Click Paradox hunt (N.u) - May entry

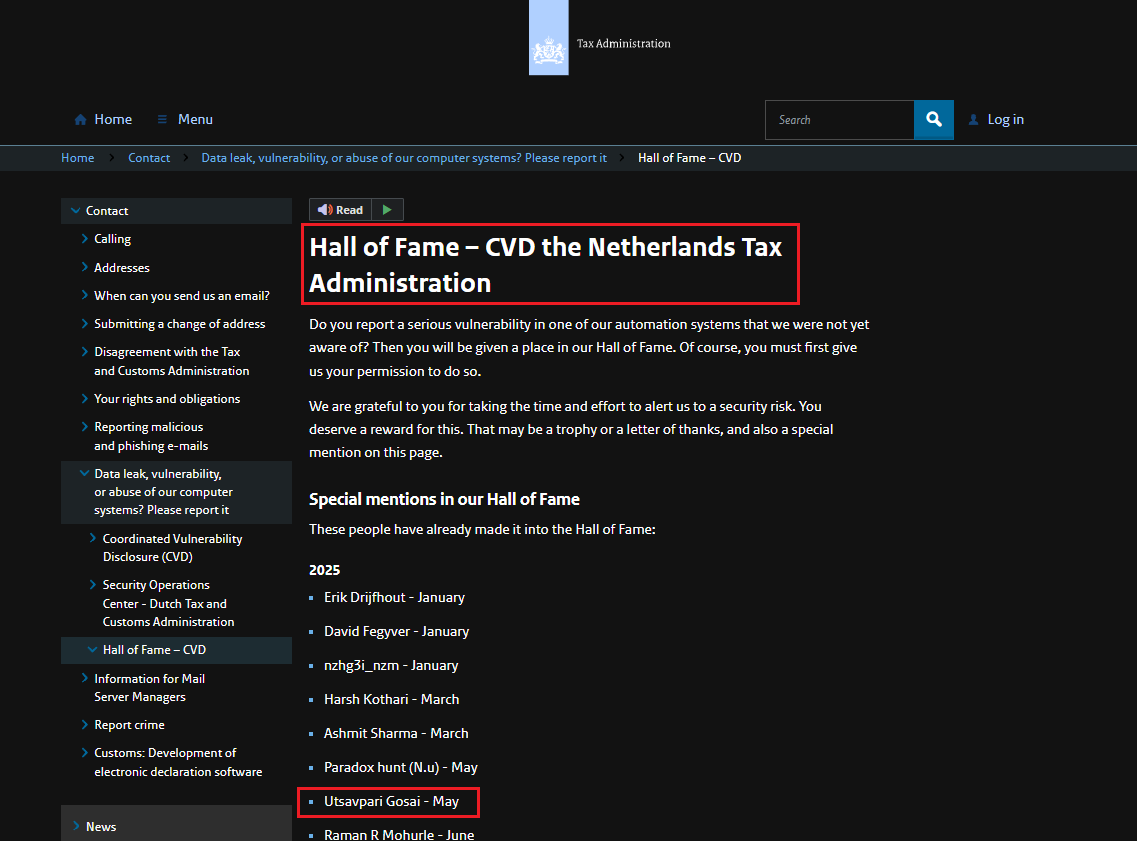tap(401, 768)
